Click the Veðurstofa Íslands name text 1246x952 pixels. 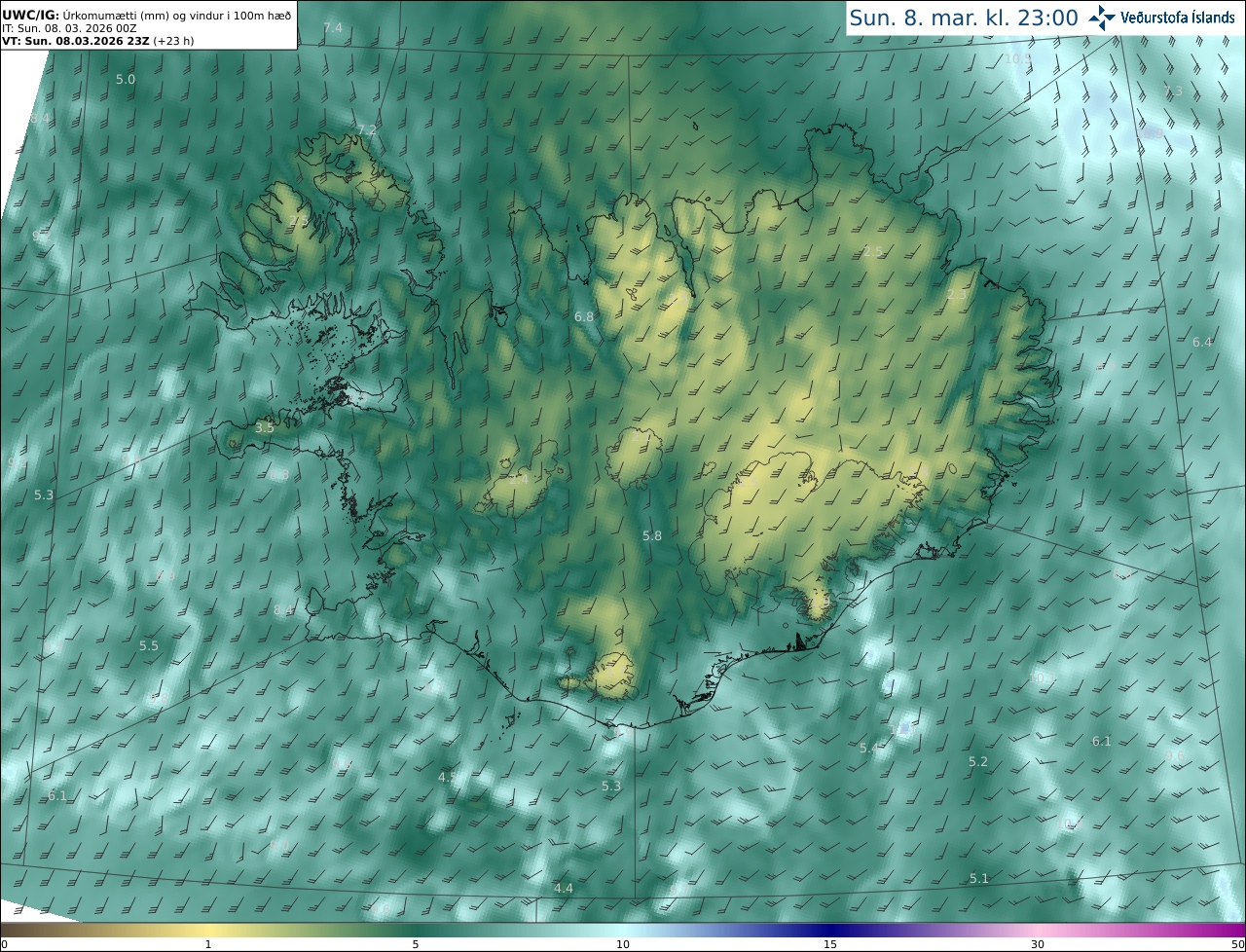click(x=1178, y=18)
